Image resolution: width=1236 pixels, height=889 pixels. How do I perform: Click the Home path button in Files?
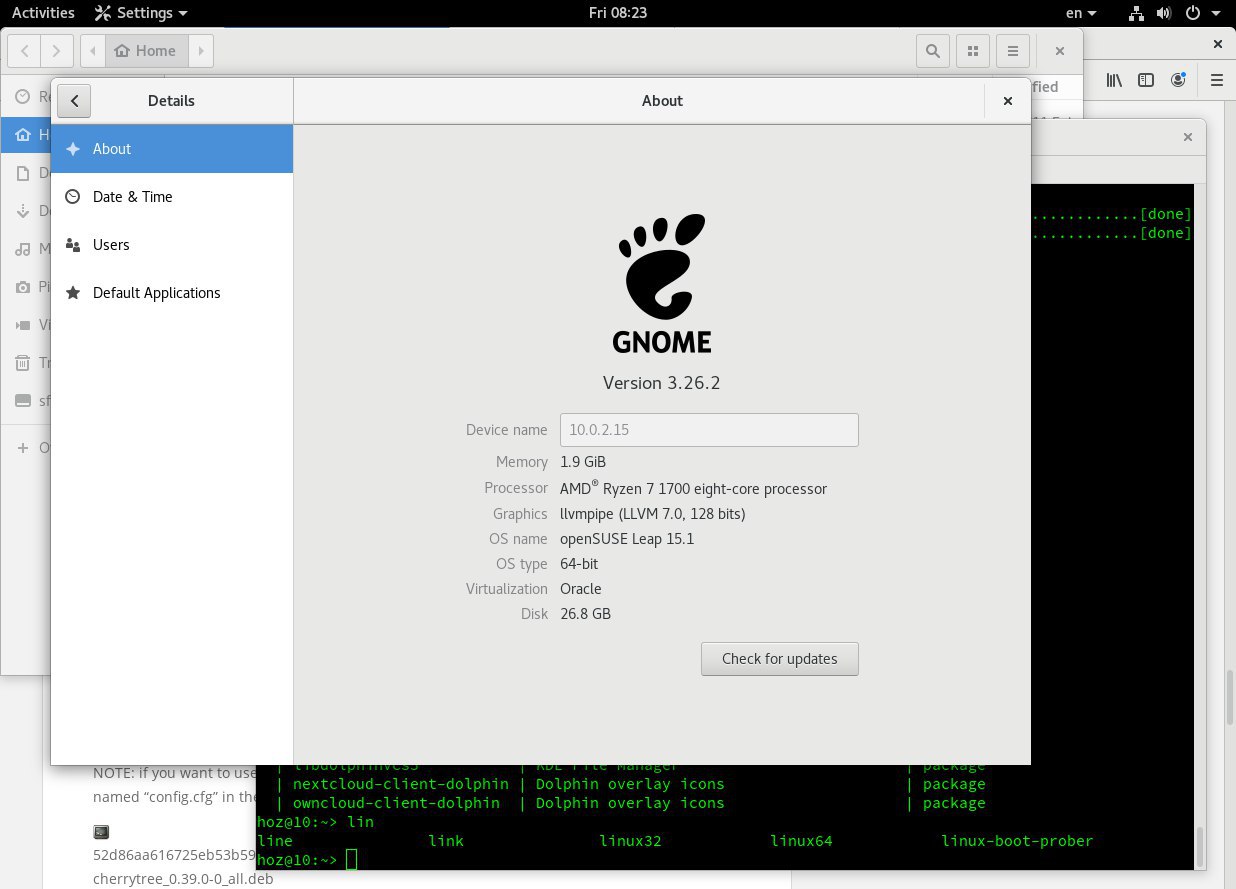[x=146, y=51]
